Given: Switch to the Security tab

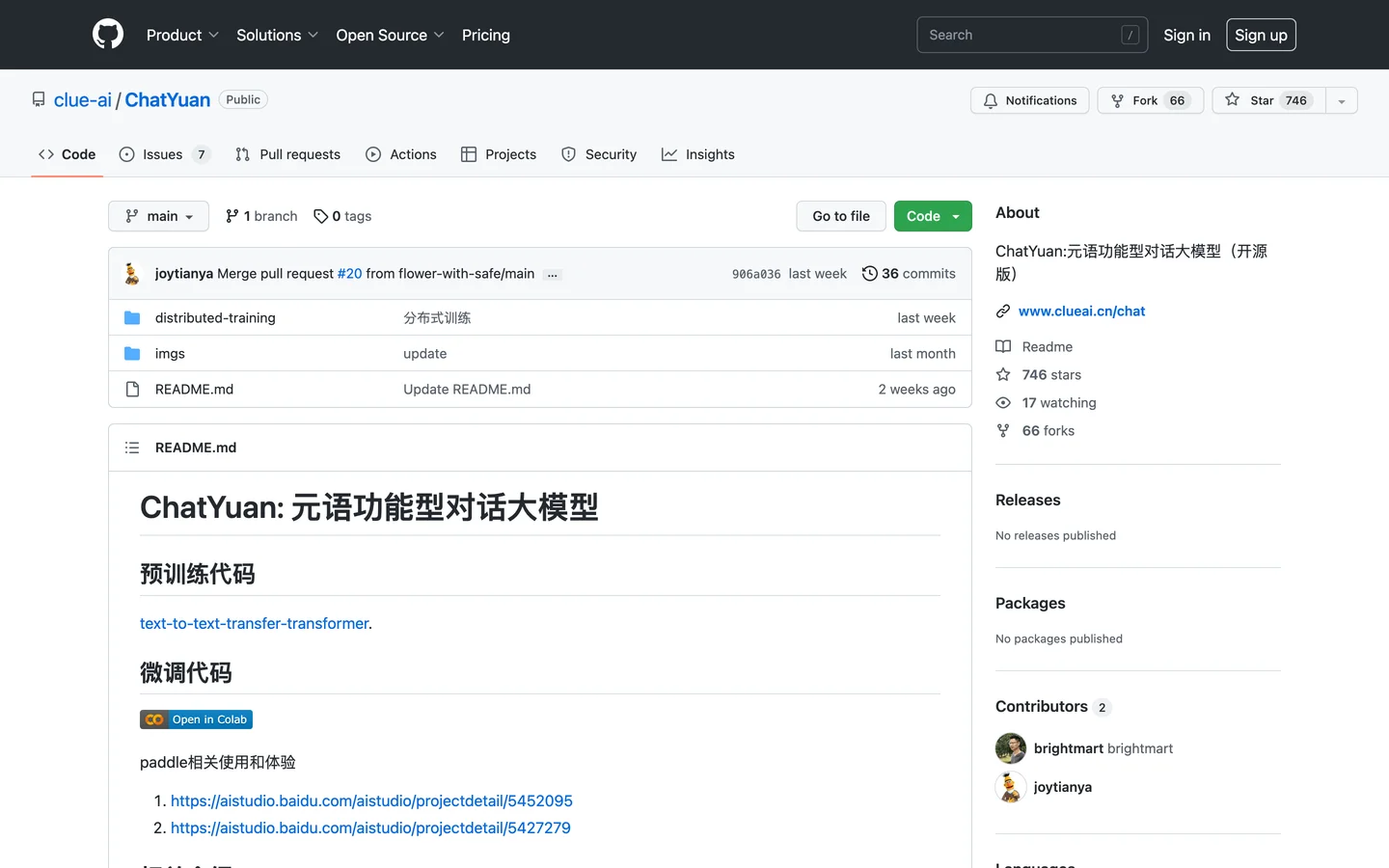Looking at the screenshot, I should click(599, 154).
